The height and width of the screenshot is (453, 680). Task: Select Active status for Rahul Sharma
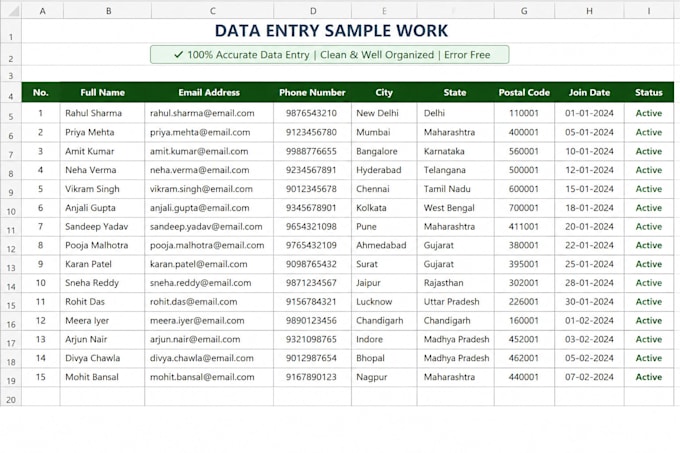pos(649,113)
